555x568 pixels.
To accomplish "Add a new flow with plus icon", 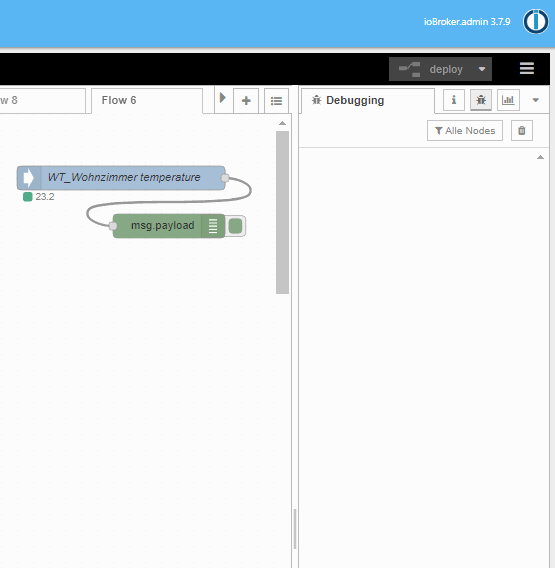I will point(246,101).
